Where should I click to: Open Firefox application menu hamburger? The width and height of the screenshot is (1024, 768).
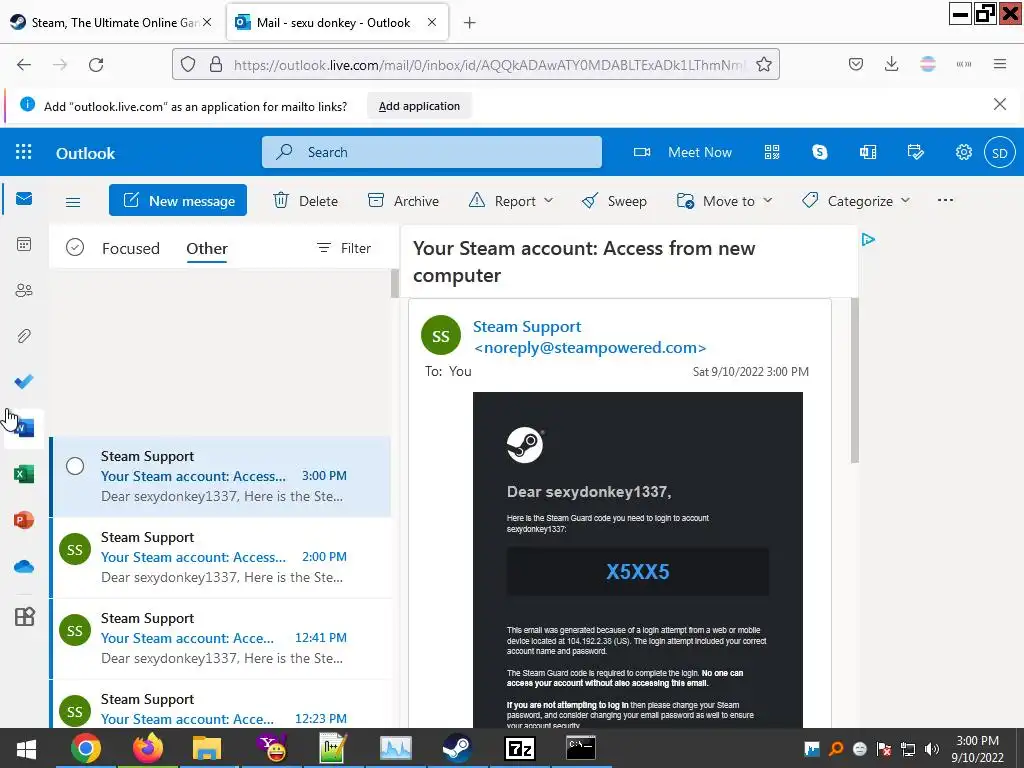click(x=1000, y=64)
